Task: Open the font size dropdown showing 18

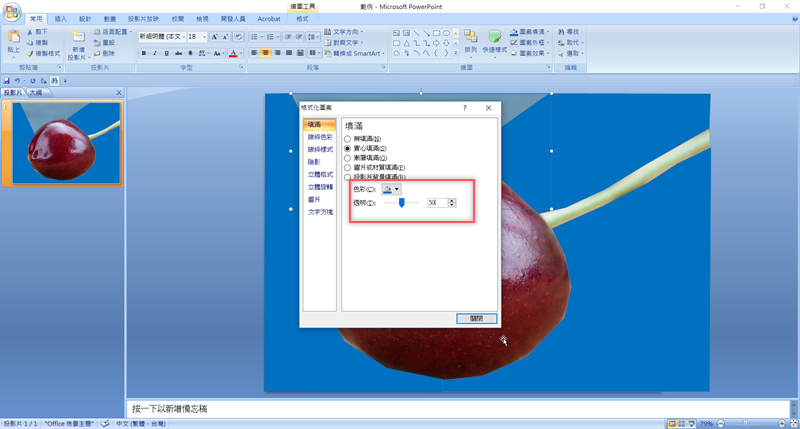Action: 204,37
